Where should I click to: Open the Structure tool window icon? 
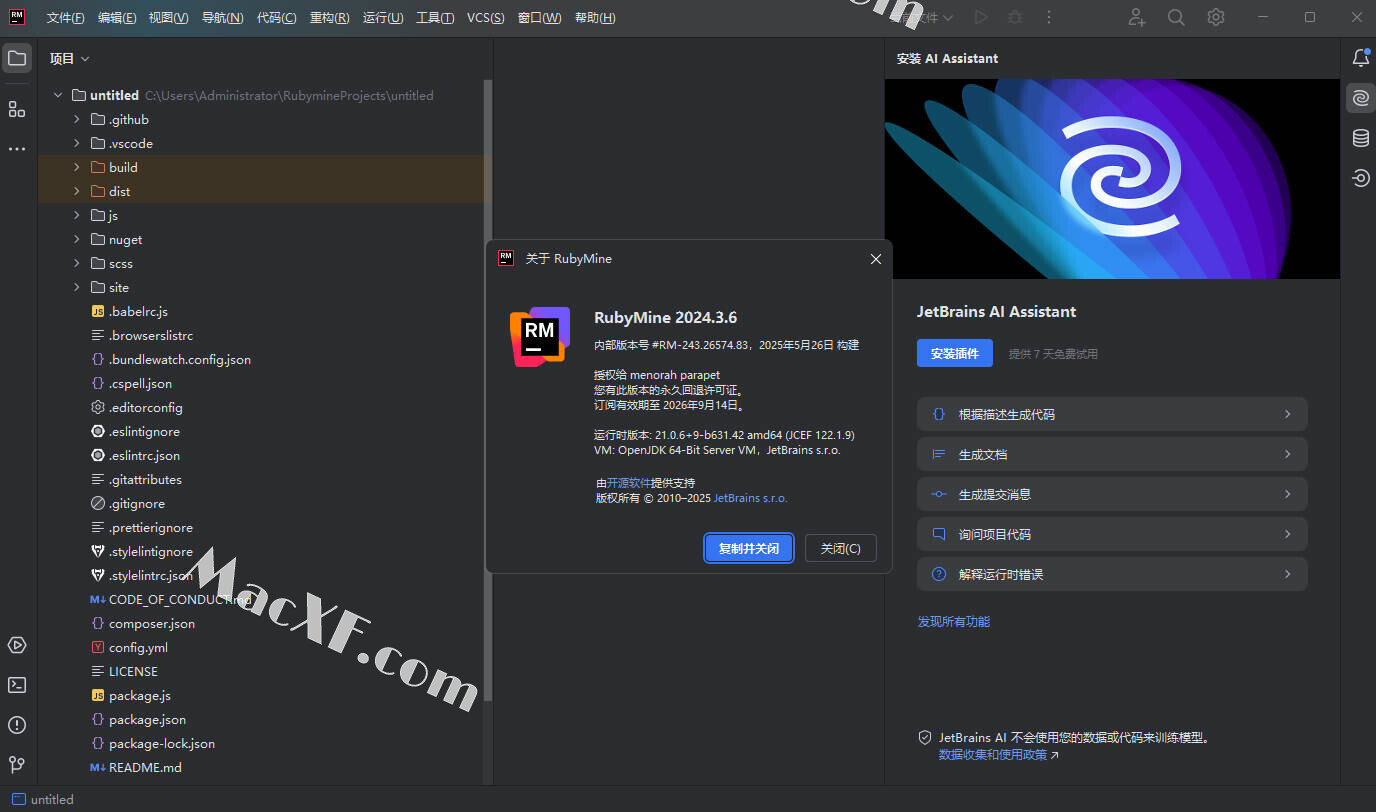[17, 109]
